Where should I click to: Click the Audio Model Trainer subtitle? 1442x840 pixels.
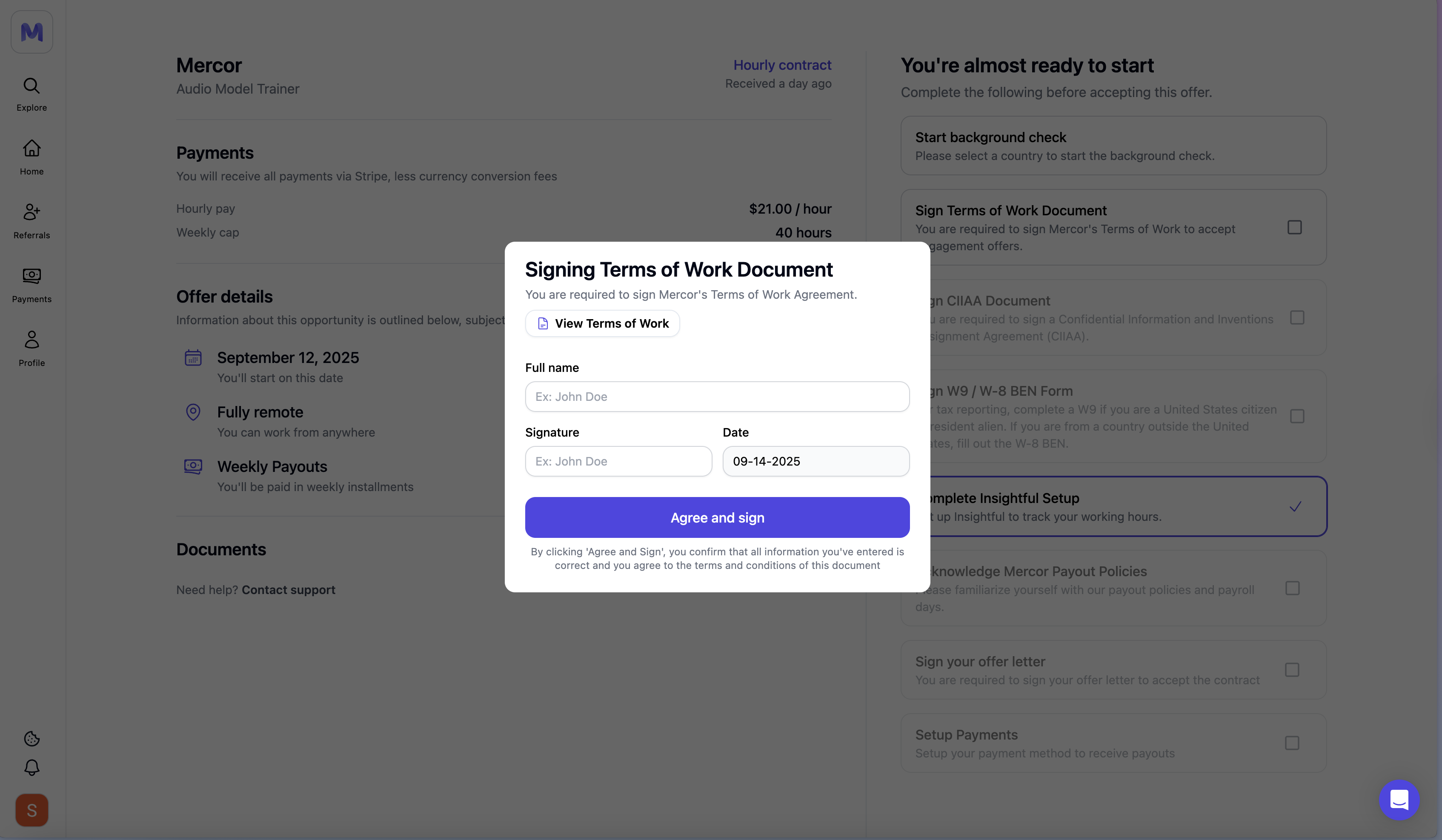(x=237, y=89)
